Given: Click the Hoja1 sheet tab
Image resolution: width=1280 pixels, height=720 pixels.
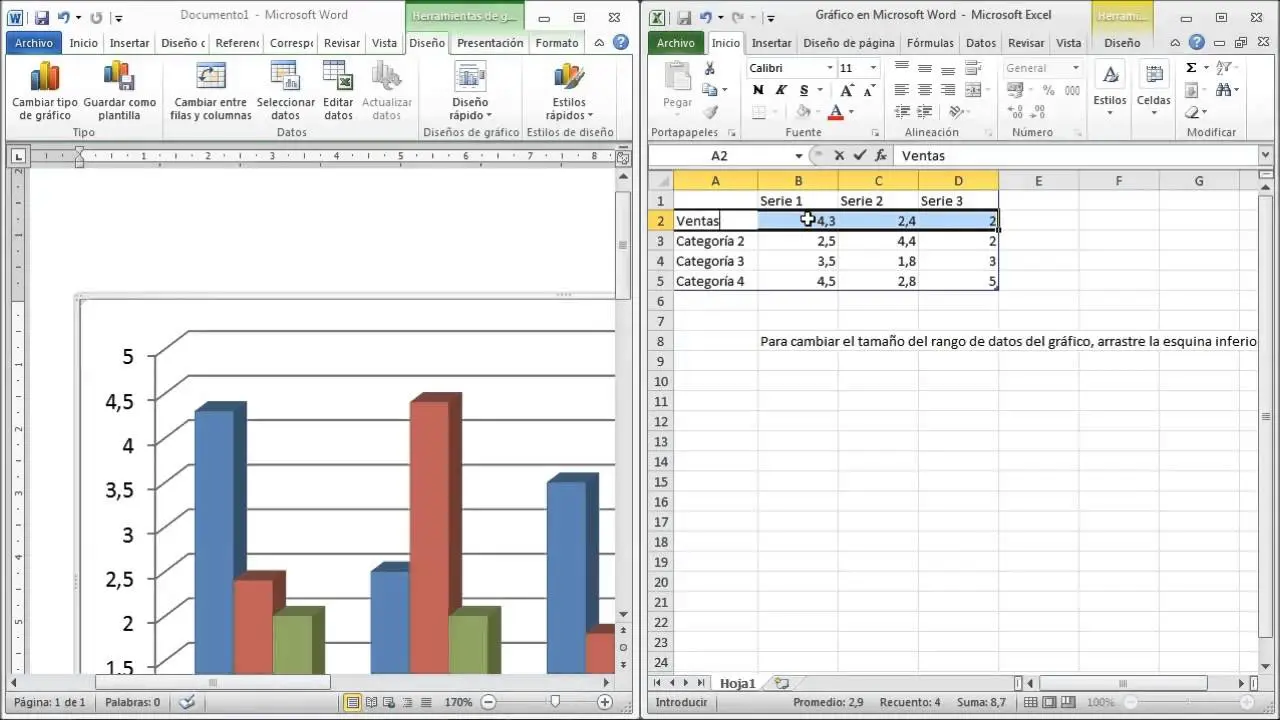Looking at the screenshot, I should click(737, 683).
